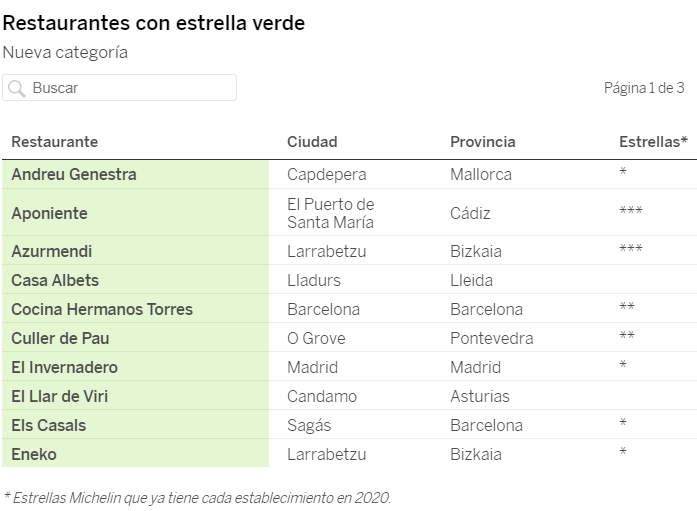The height and width of the screenshot is (511, 697).
Task: Select the El Llar de Viri entry
Action: (x=60, y=396)
